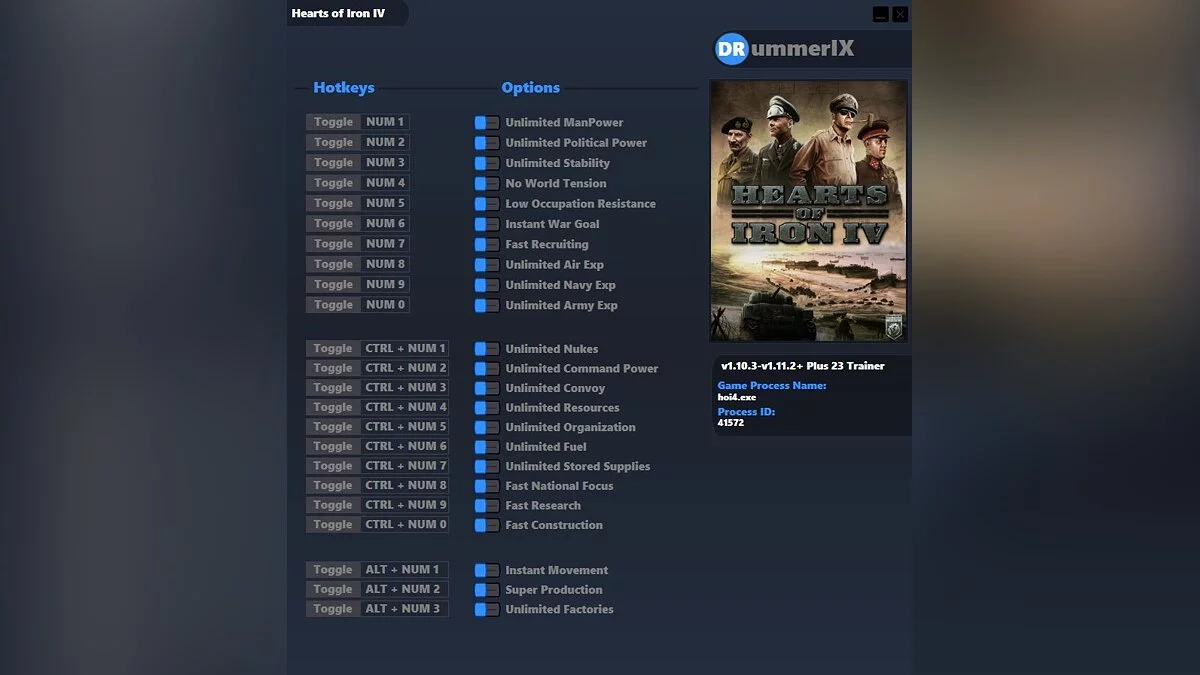This screenshot has width=1200, height=675.
Task: Toggle Instant War Goal switch
Action: 487,224
